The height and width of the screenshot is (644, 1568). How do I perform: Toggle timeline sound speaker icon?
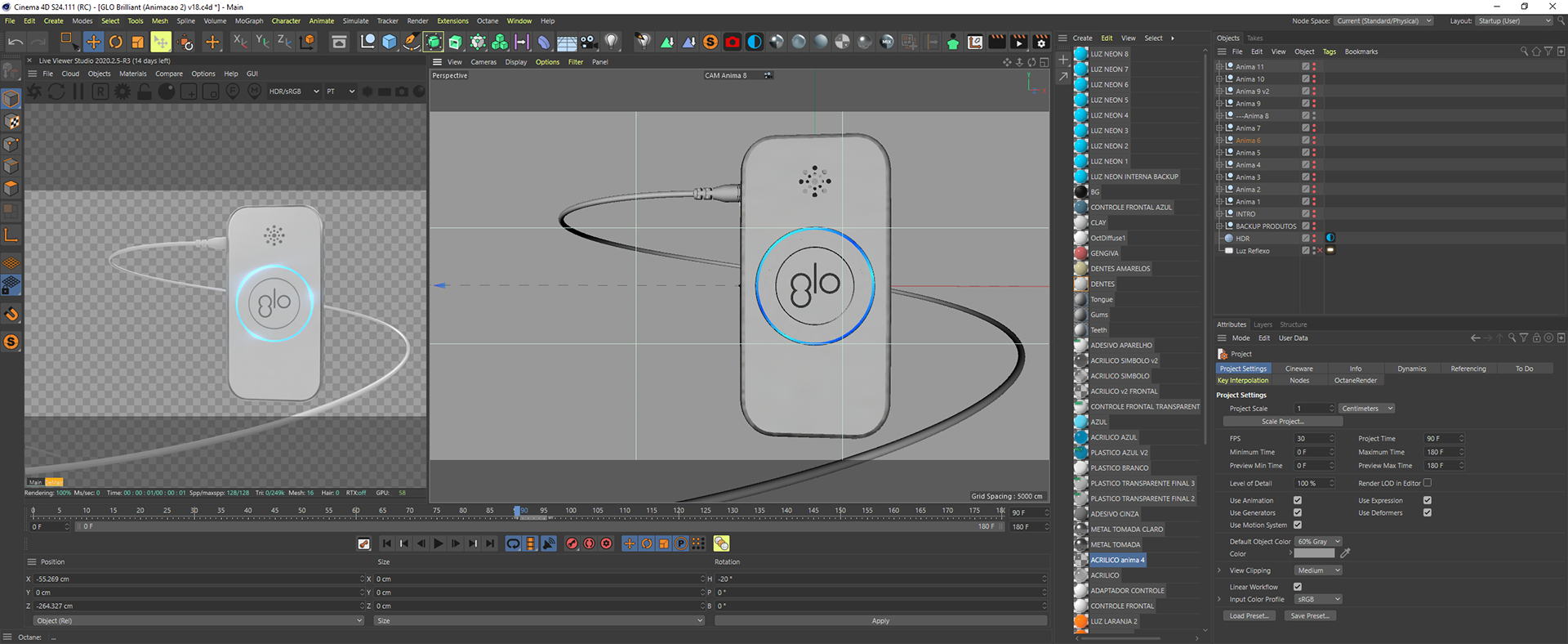click(x=549, y=543)
